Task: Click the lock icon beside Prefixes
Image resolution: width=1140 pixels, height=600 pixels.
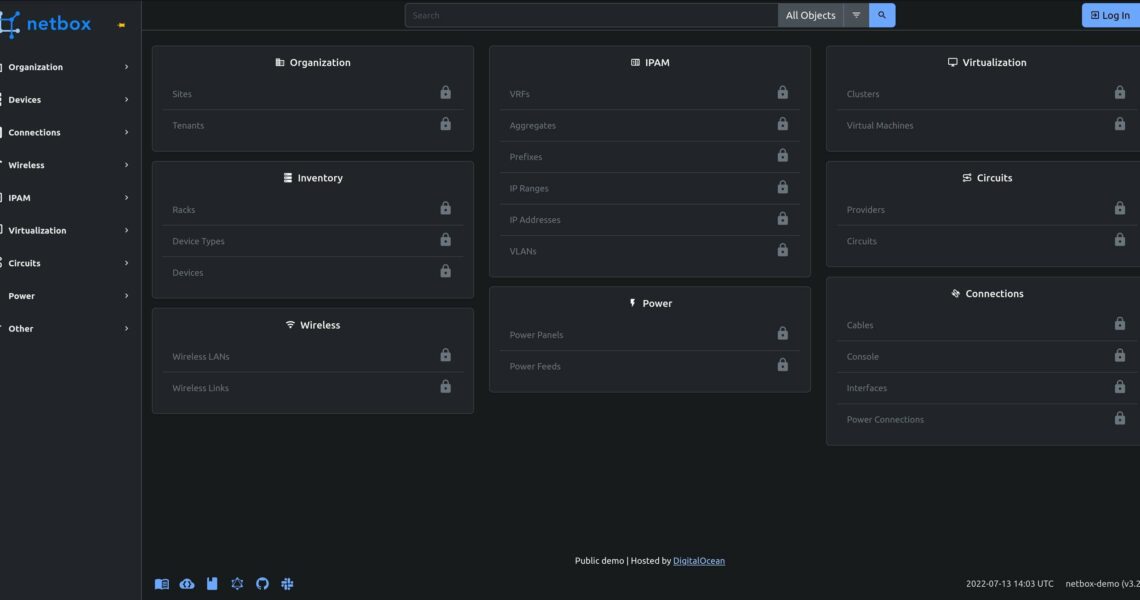Action: 782,156
